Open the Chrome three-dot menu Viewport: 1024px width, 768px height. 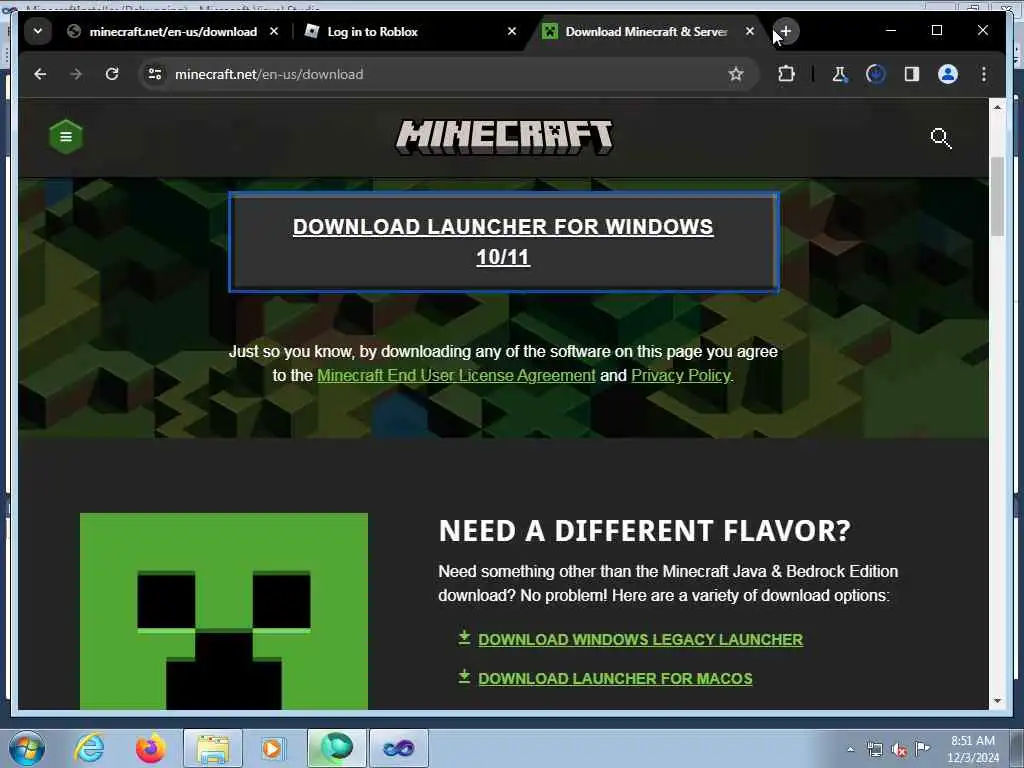[x=984, y=74]
